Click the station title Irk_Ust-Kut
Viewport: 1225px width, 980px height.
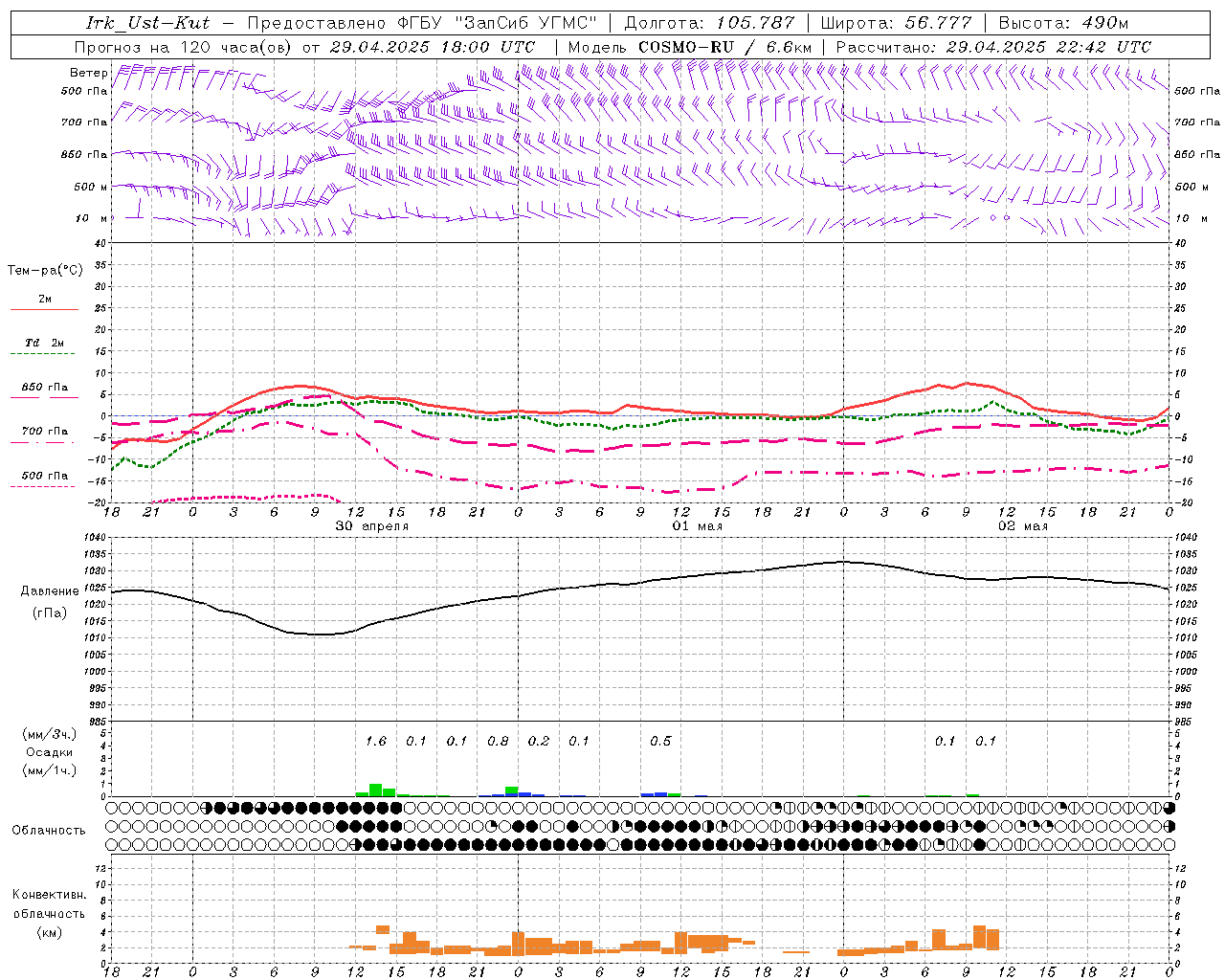(x=148, y=23)
